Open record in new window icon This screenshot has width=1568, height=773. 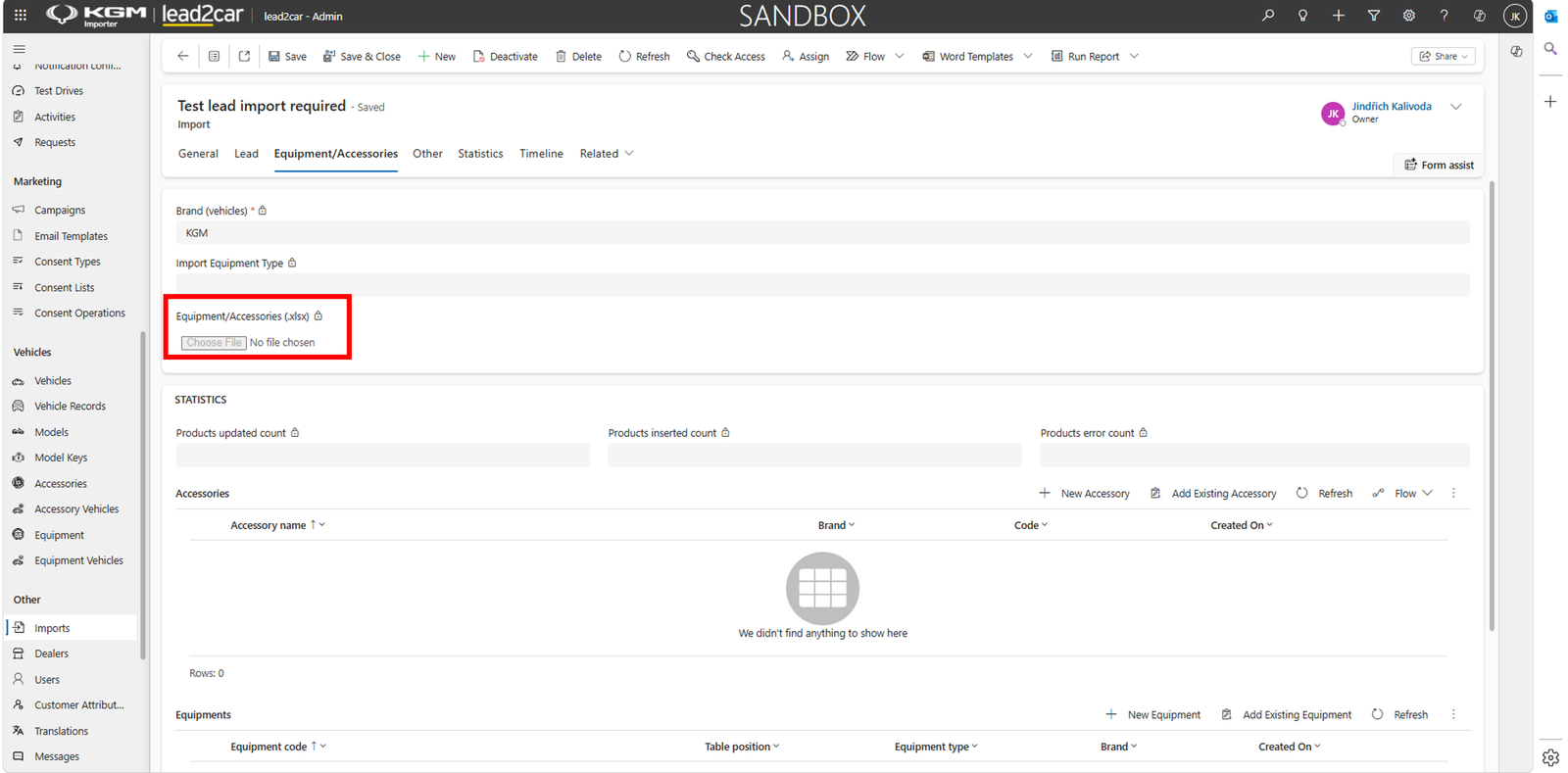[245, 56]
